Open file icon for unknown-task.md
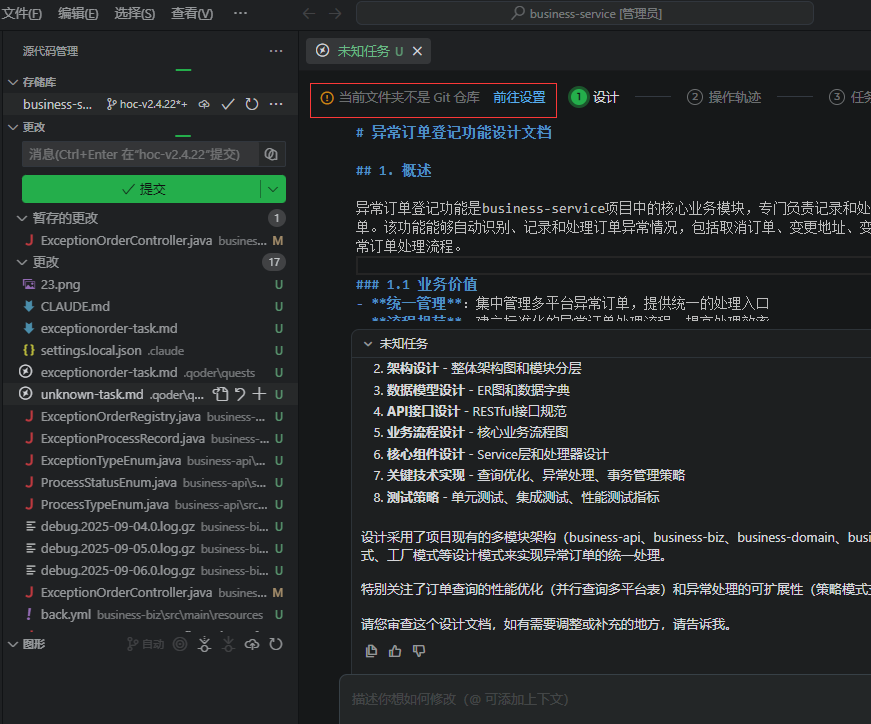Screen dimensions: 871x724 click(221, 394)
